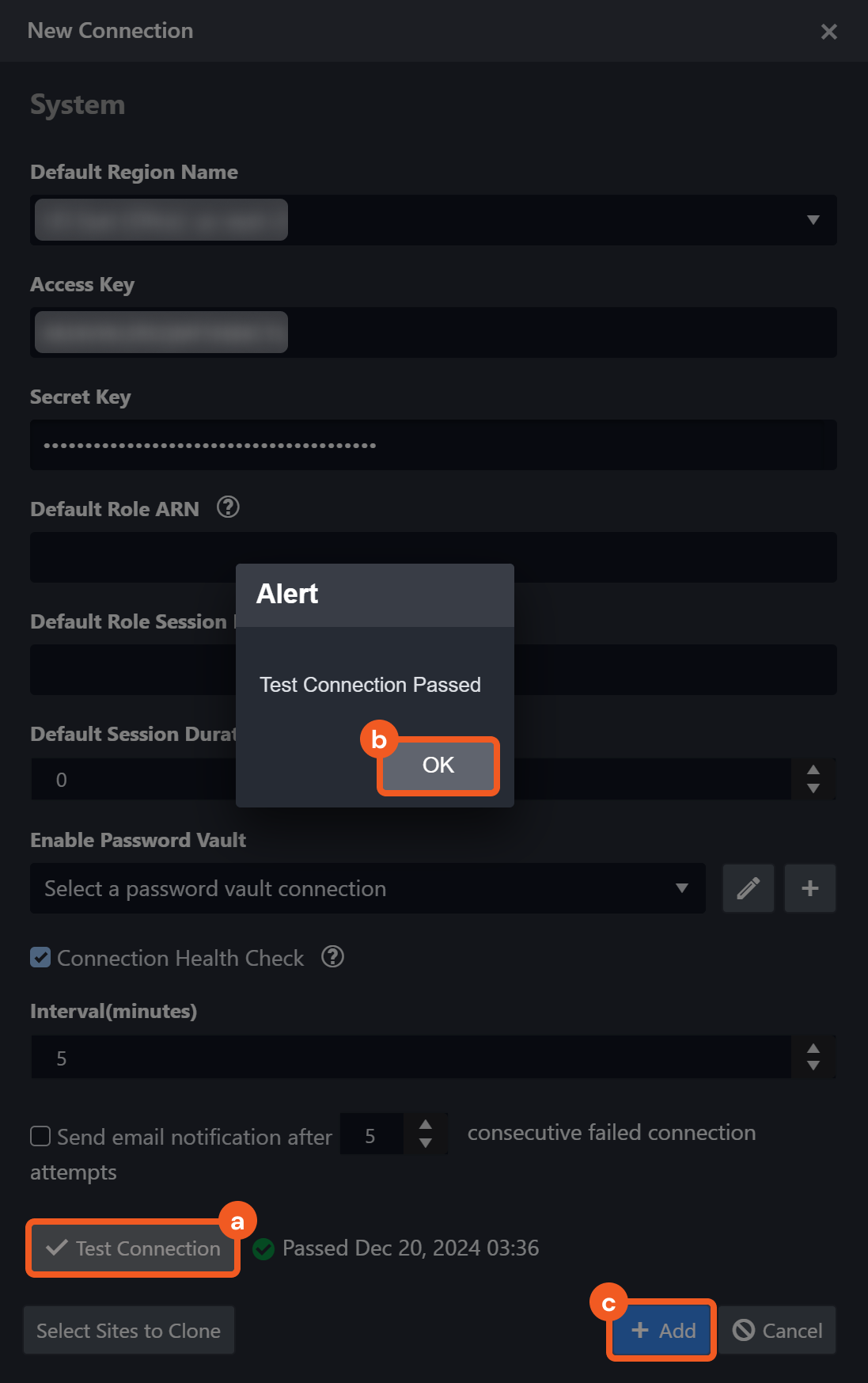This screenshot has width=868, height=1383.
Task: Decrease the Interval minutes value
Action: coord(813,1066)
